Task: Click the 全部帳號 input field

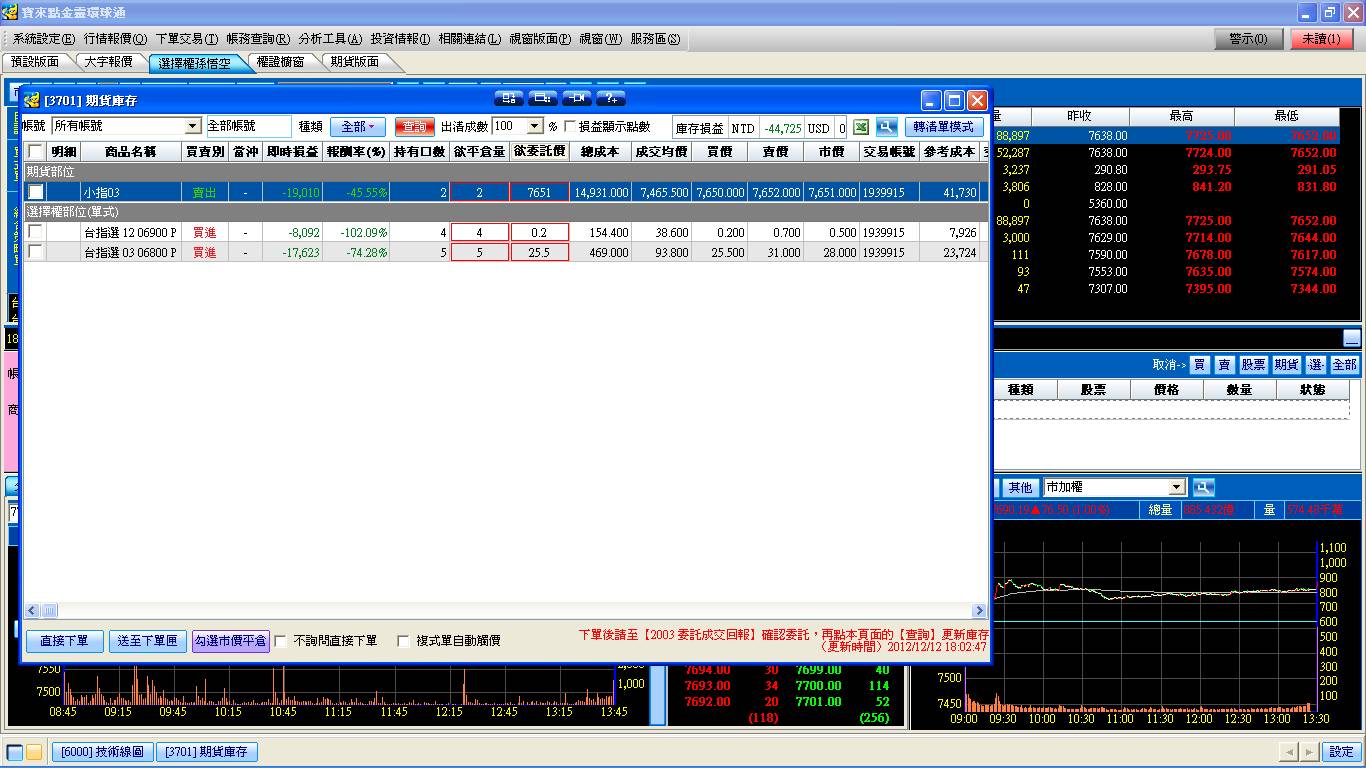Action: click(249, 127)
